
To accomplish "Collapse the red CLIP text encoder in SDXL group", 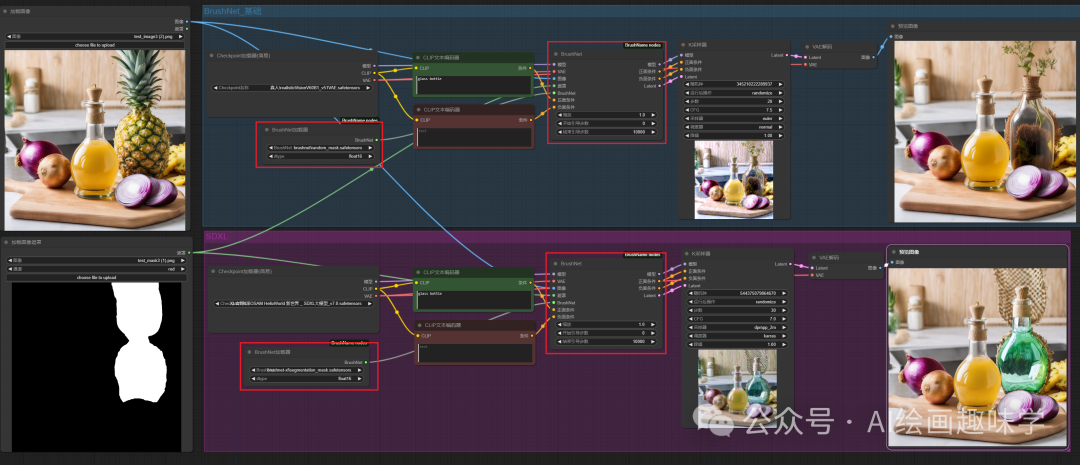I will point(417,324).
